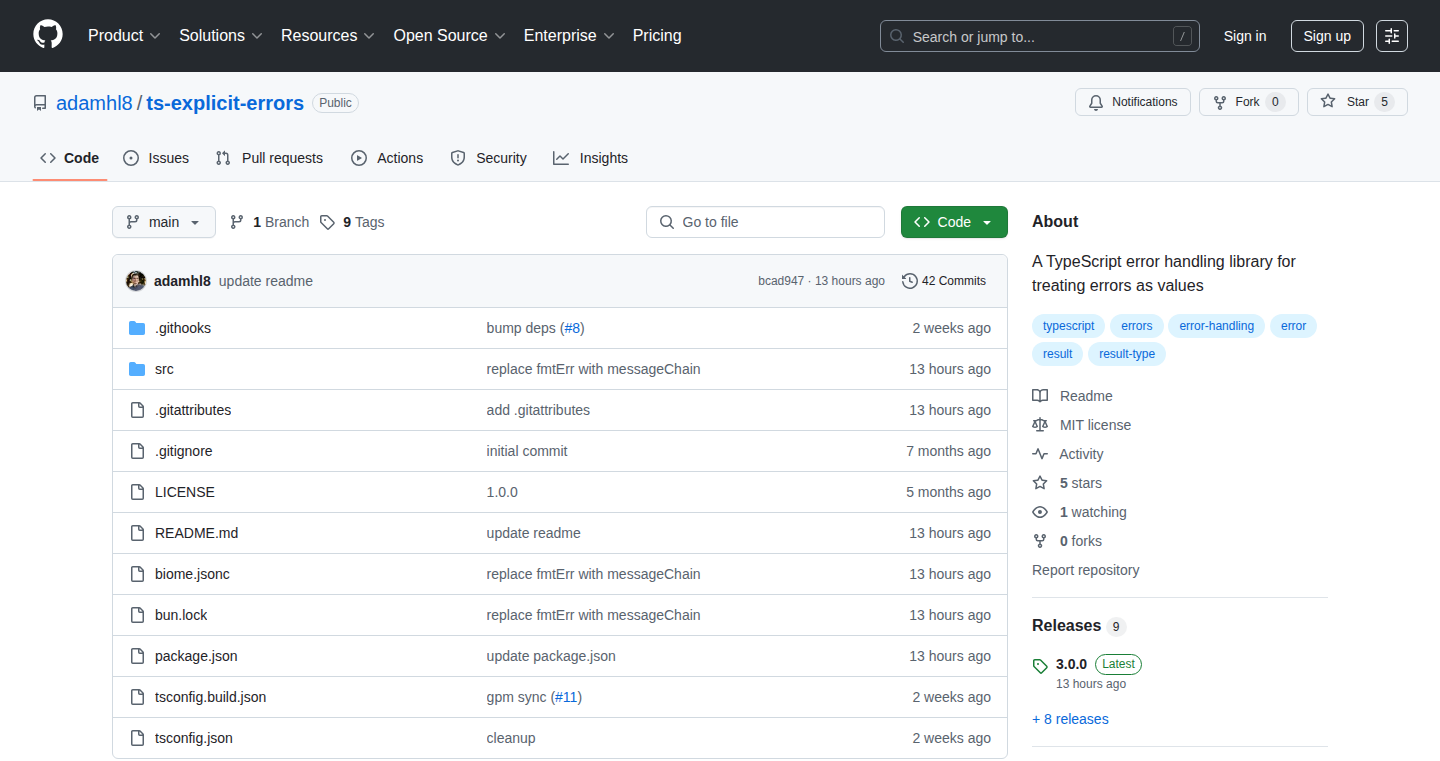Click the tag icon beside release 3.0.0

click(1040, 665)
